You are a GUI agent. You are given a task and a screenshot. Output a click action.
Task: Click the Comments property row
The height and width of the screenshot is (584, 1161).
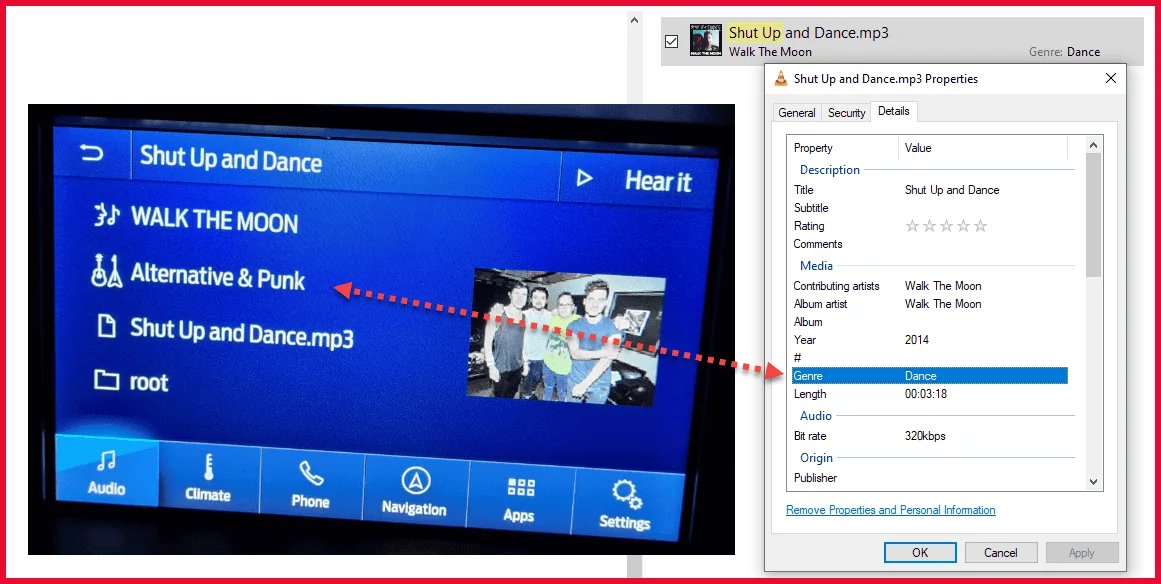click(929, 244)
